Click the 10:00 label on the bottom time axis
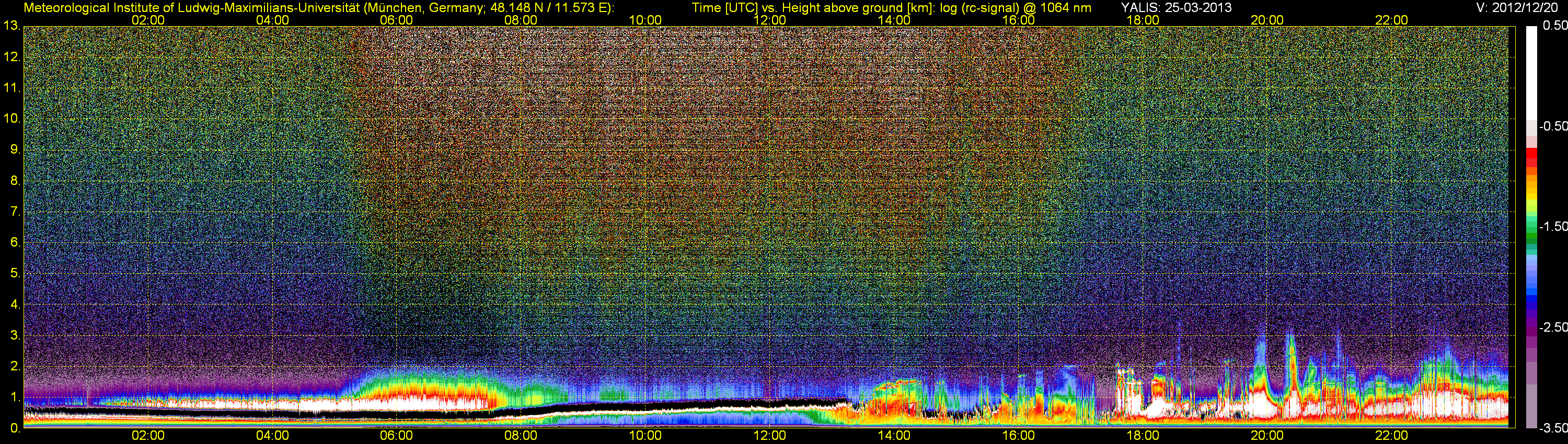The width and height of the screenshot is (1568, 444). click(x=645, y=436)
